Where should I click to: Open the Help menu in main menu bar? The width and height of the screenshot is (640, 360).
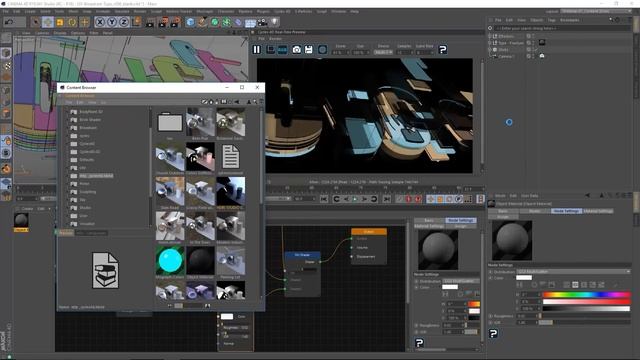(x=354, y=11)
